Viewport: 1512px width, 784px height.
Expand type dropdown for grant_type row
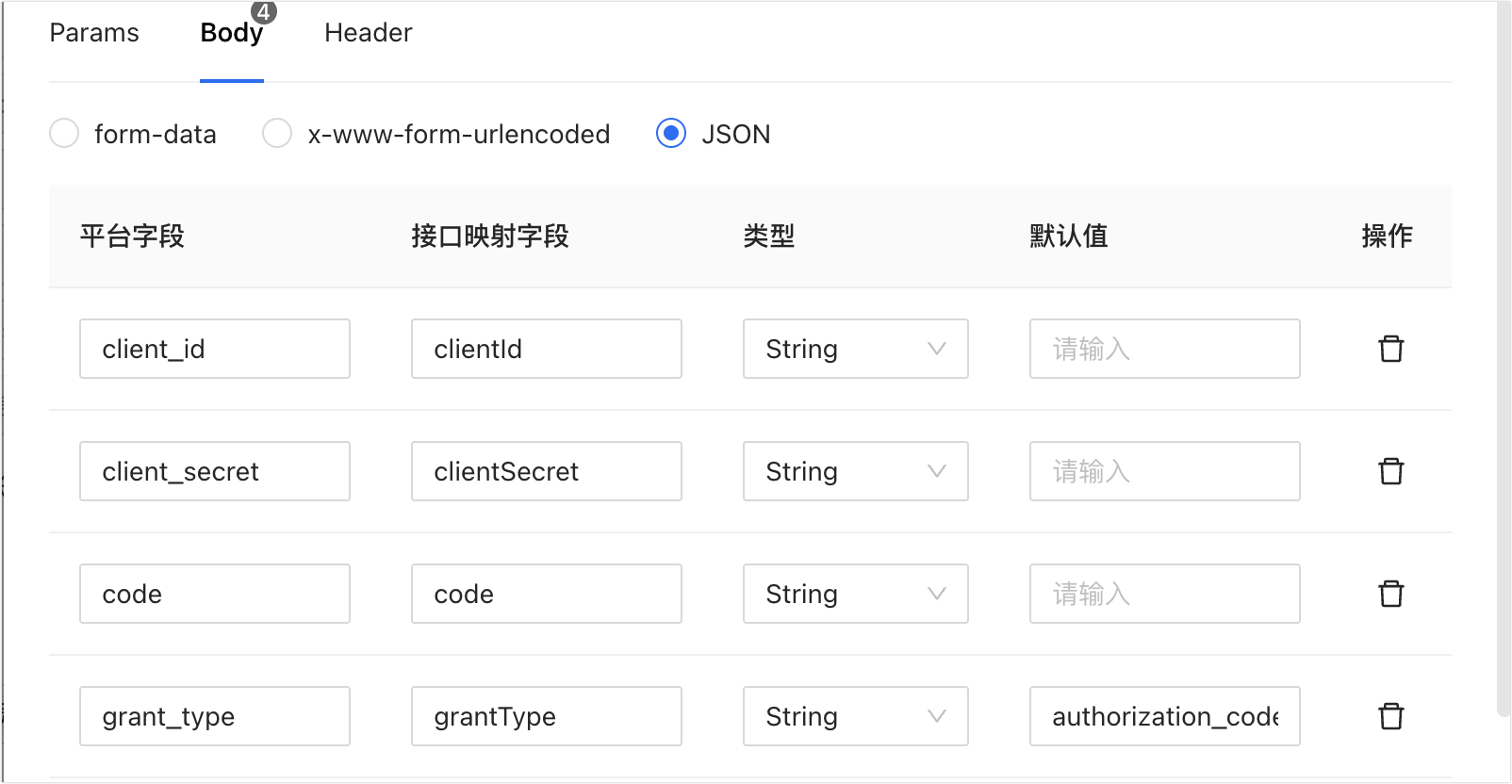coord(855,716)
